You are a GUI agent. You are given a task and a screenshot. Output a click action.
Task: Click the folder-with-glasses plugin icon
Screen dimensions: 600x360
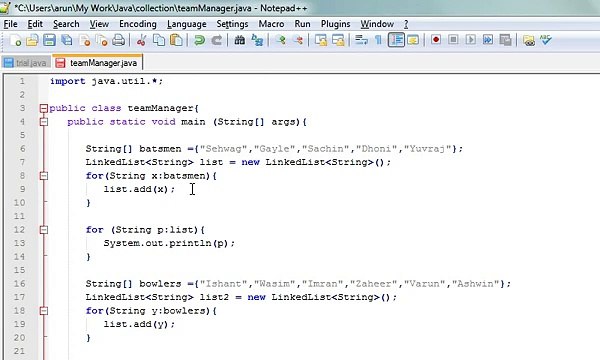[x=529, y=40]
